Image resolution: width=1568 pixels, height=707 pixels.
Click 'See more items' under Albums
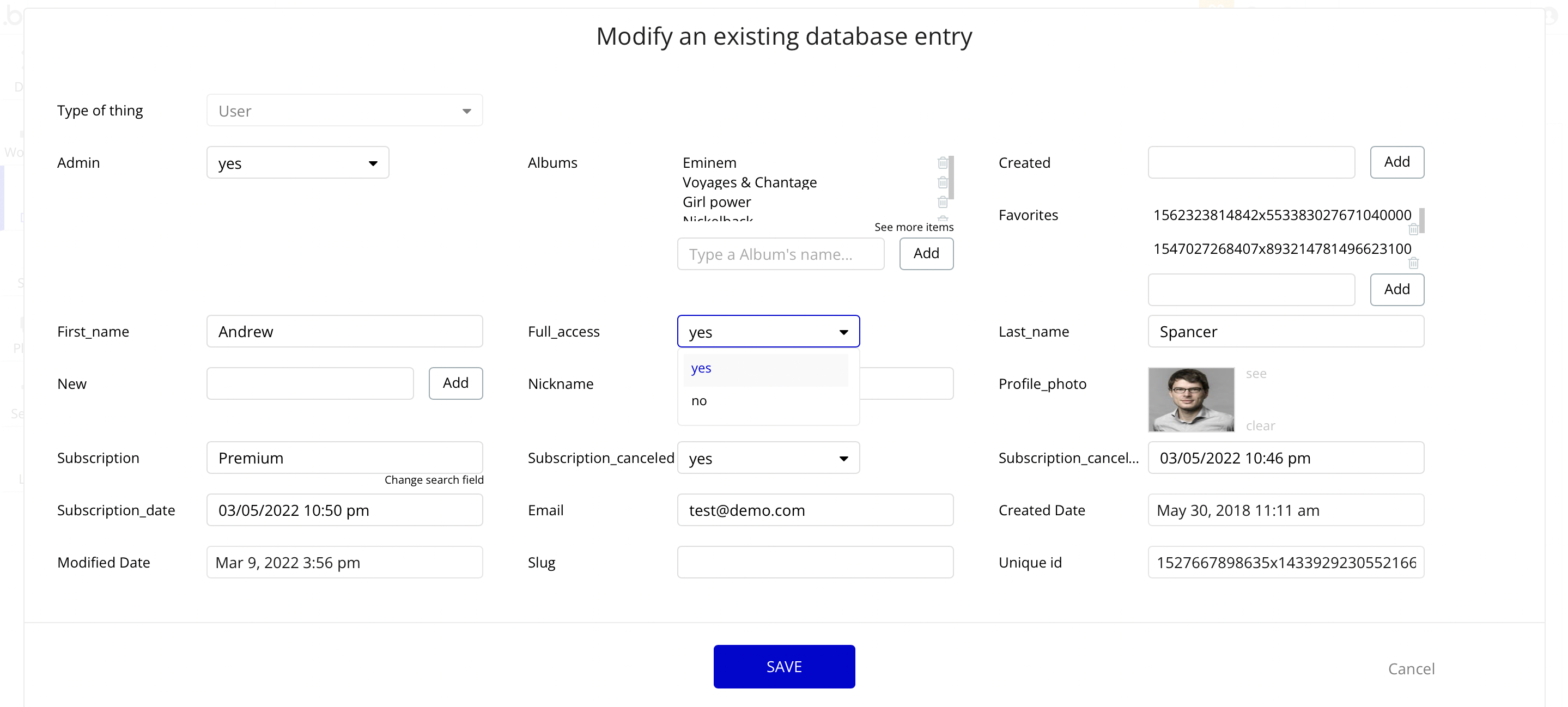click(913, 227)
